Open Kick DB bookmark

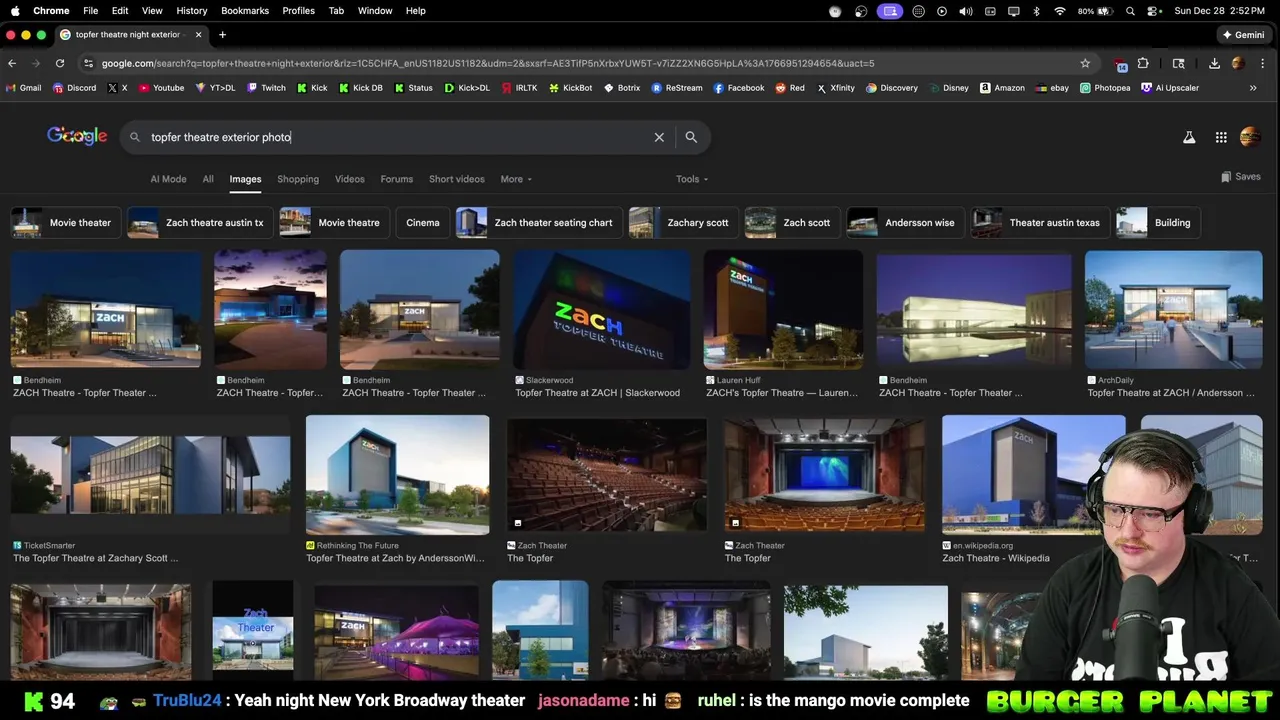[x=360, y=88]
